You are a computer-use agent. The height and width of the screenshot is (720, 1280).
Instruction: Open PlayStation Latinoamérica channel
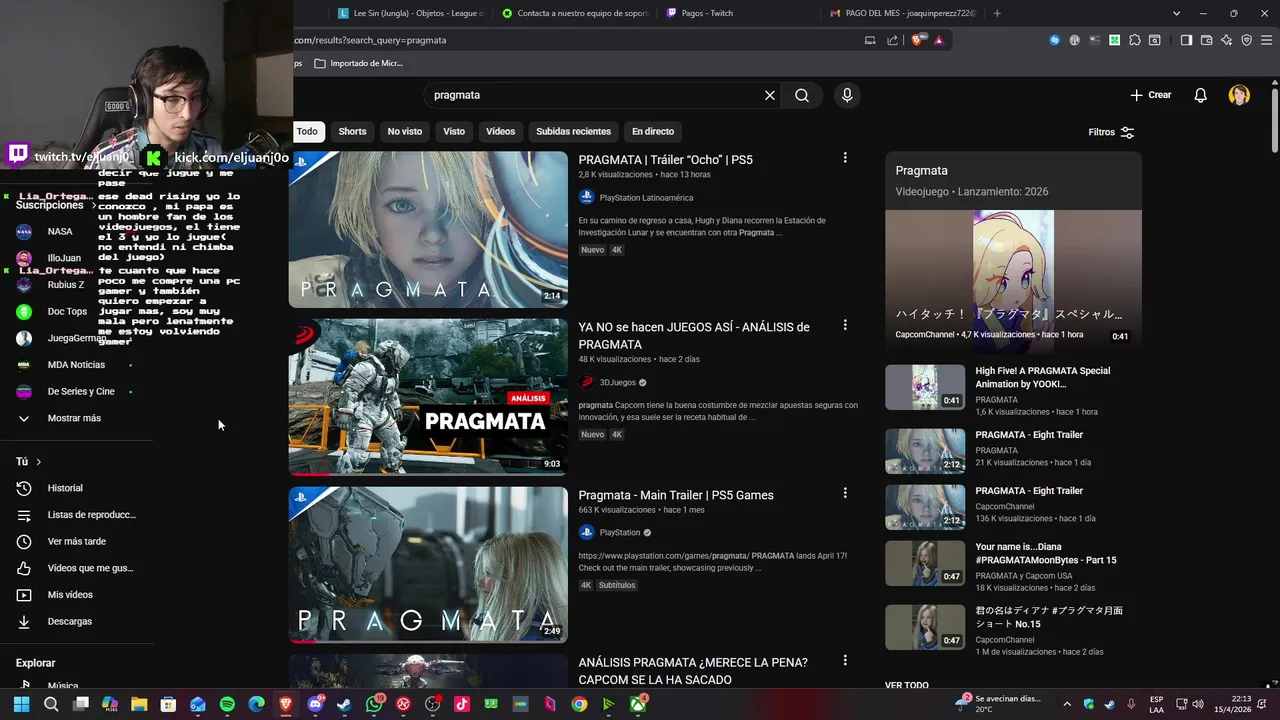point(646,198)
